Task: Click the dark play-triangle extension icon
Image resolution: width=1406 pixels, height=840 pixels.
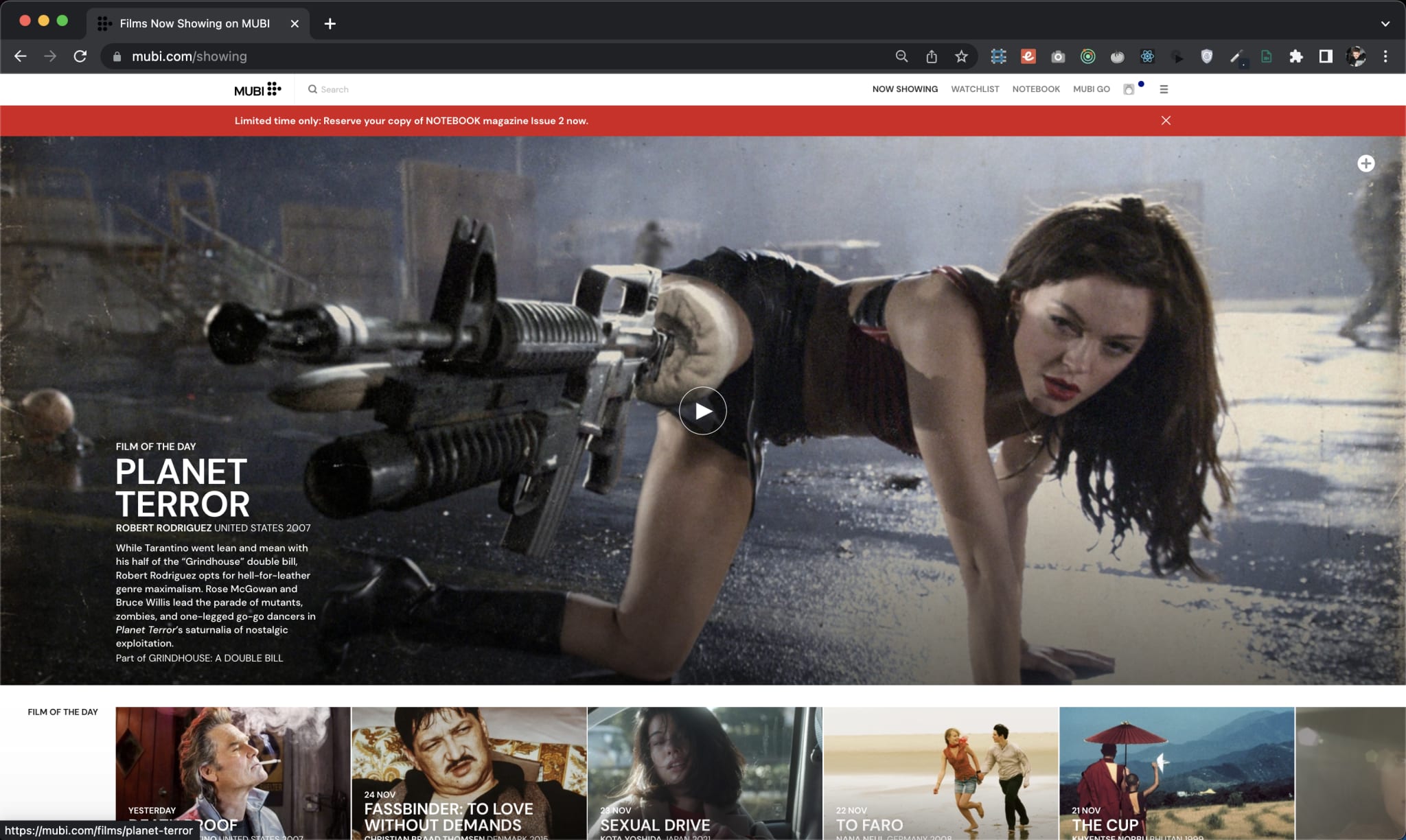Action: (1177, 56)
